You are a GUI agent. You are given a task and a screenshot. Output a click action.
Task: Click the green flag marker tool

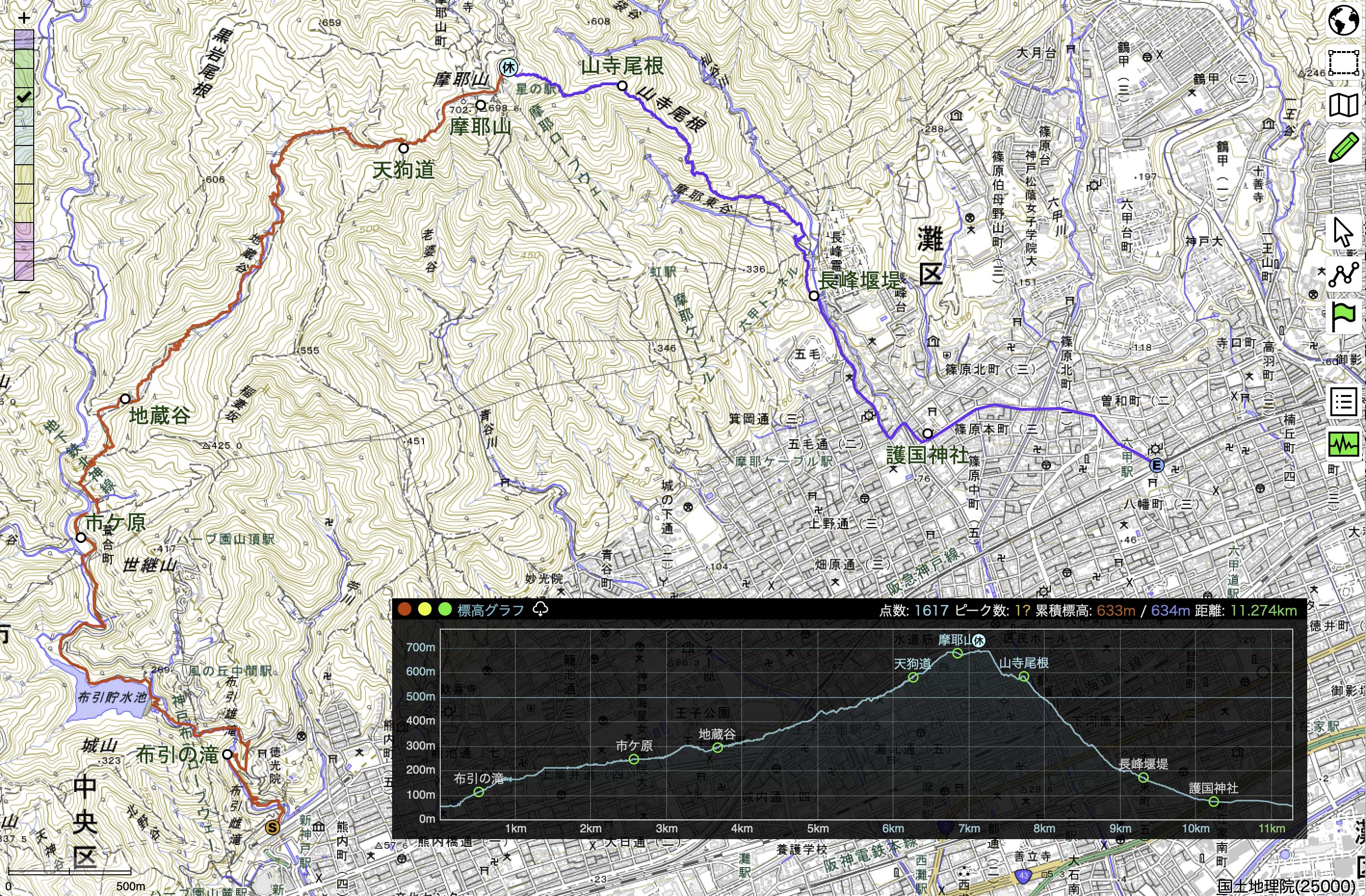click(x=1344, y=317)
